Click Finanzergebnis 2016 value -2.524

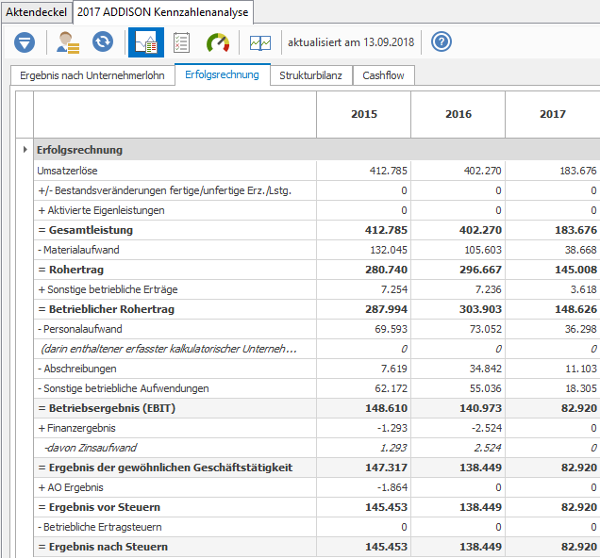tap(487, 428)
